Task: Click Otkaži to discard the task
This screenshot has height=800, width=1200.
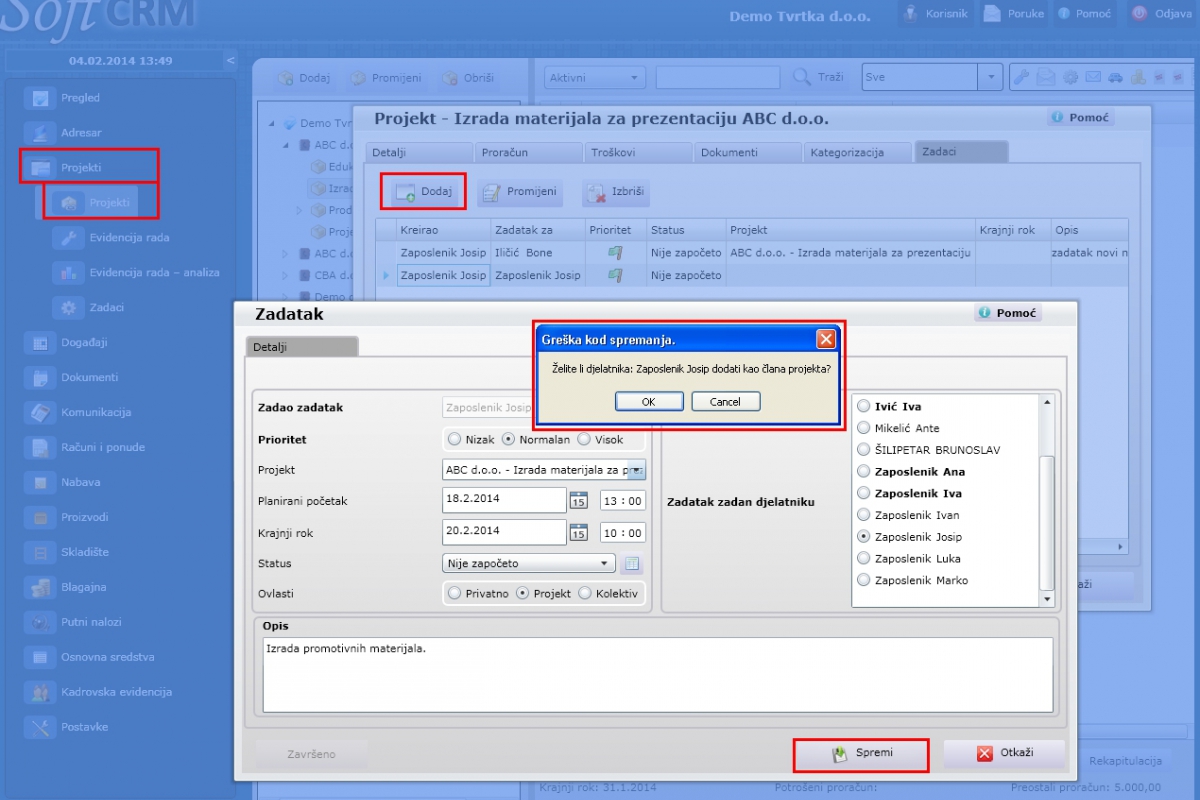Action: pyautogui.click(x=1004, y=753)
